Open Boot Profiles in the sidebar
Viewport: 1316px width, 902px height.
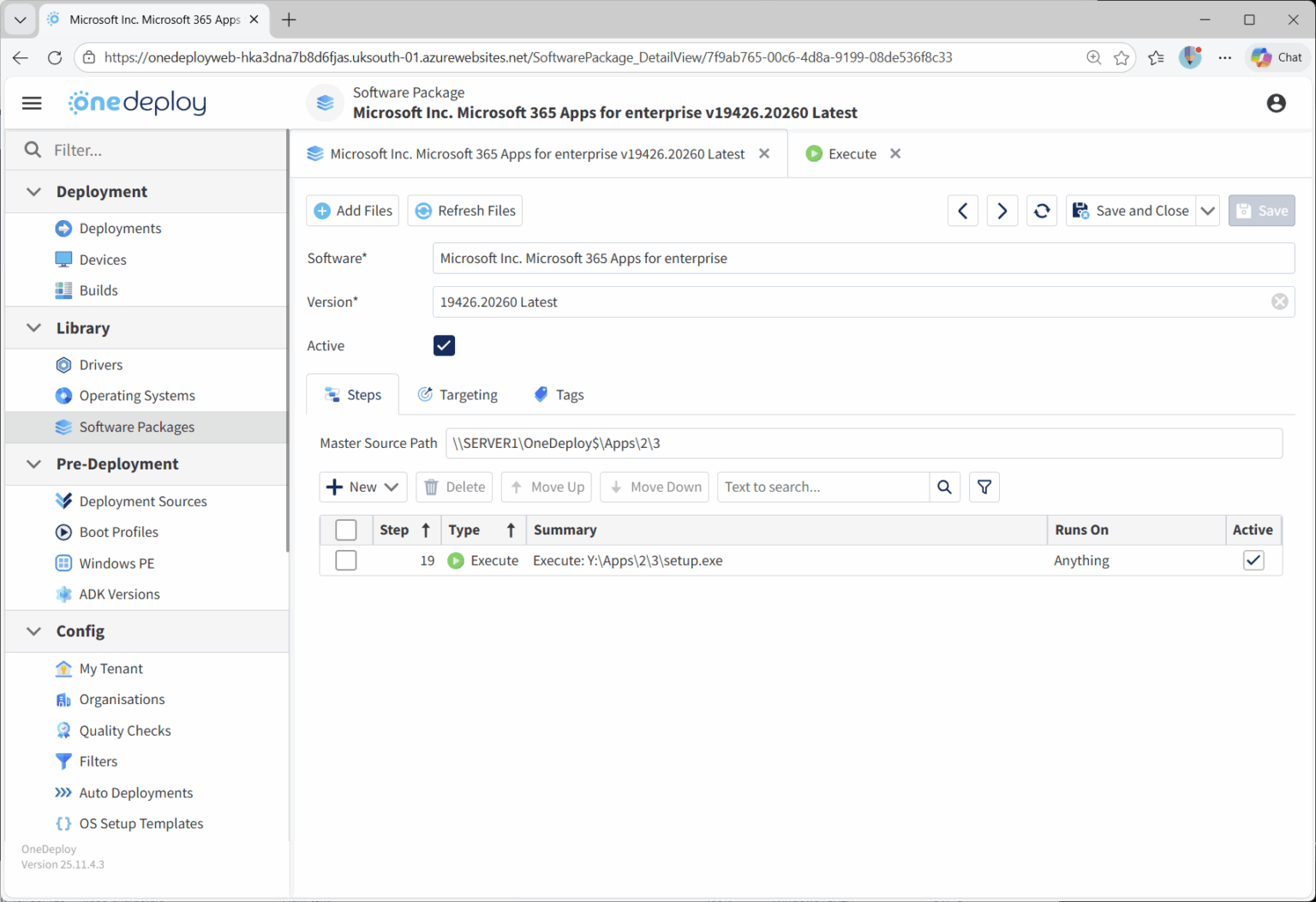click(x=118, y=532)
